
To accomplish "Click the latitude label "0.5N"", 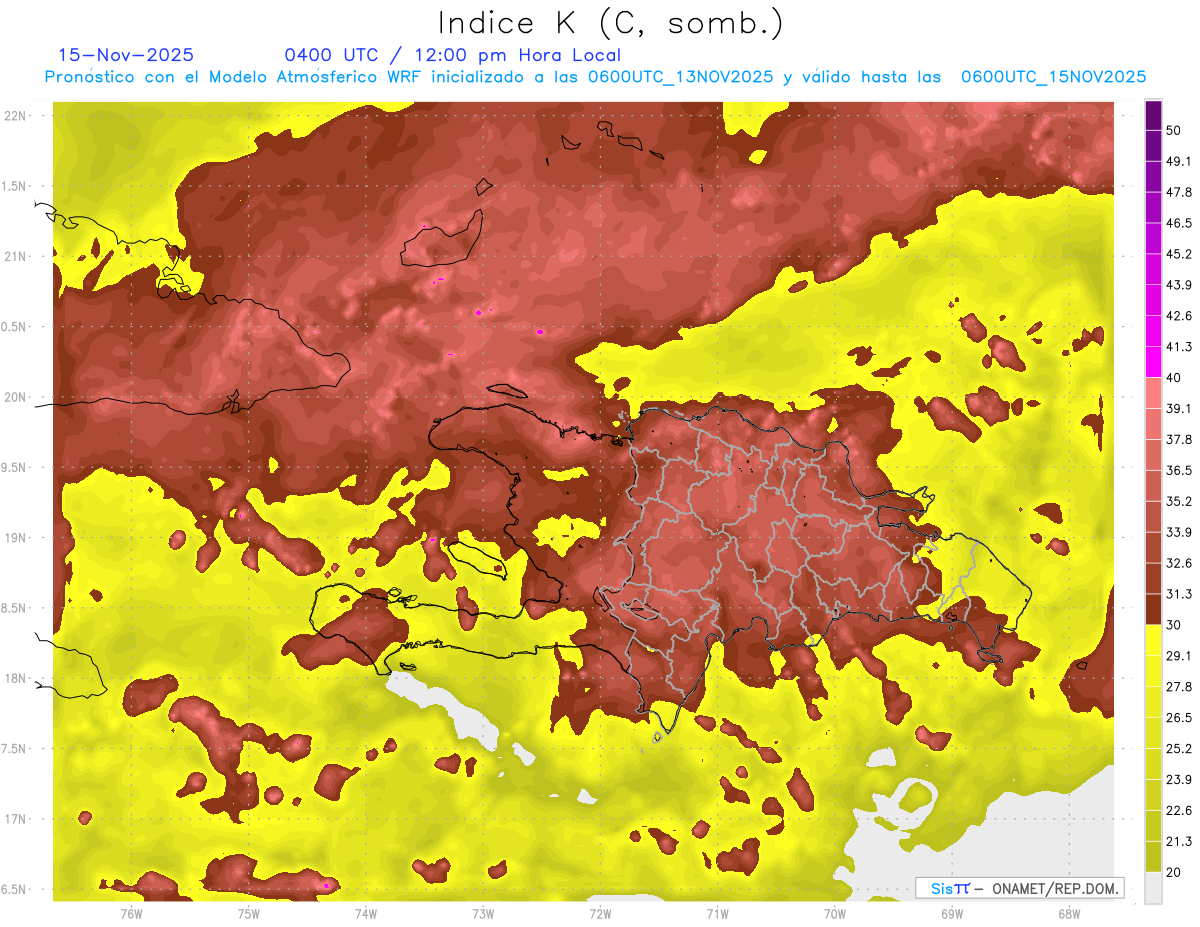I will point(15,327).
